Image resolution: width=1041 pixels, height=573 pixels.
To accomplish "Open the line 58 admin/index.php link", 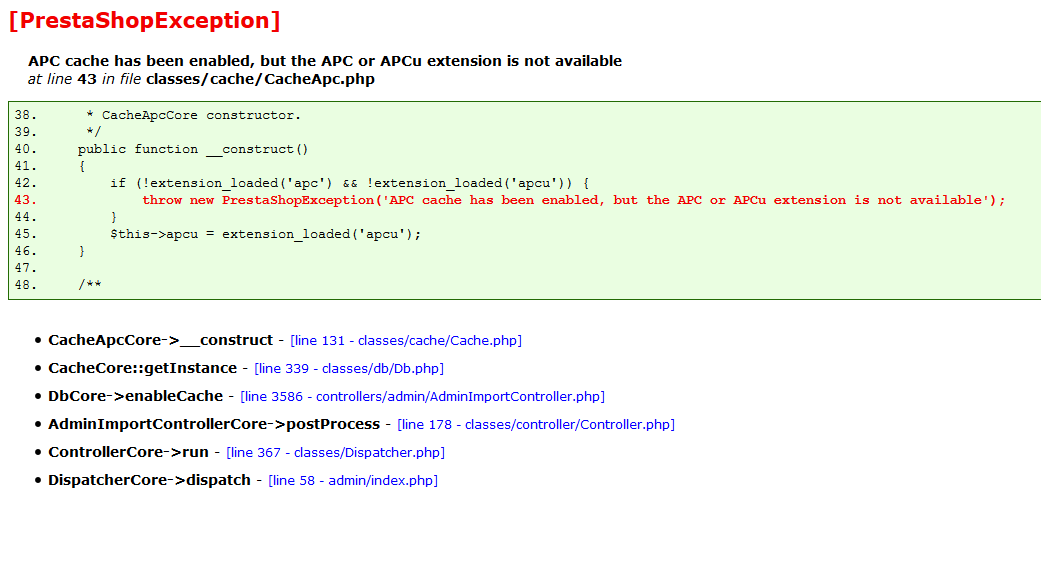I will 353,481.
